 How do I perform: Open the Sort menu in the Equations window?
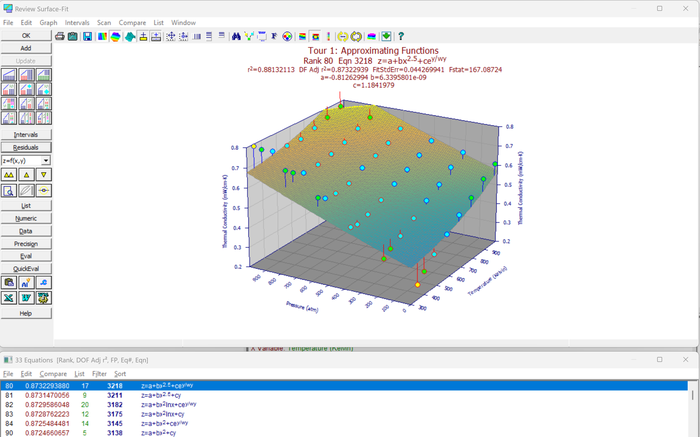(120, 374)
